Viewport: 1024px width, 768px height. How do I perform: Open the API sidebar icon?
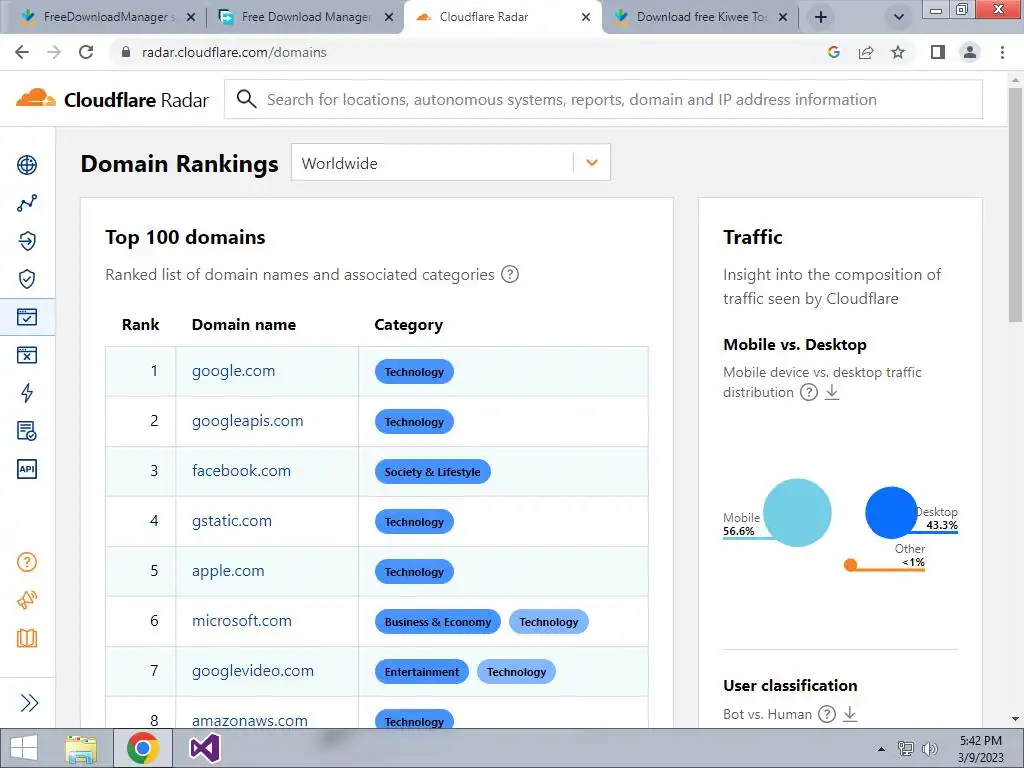27,469
